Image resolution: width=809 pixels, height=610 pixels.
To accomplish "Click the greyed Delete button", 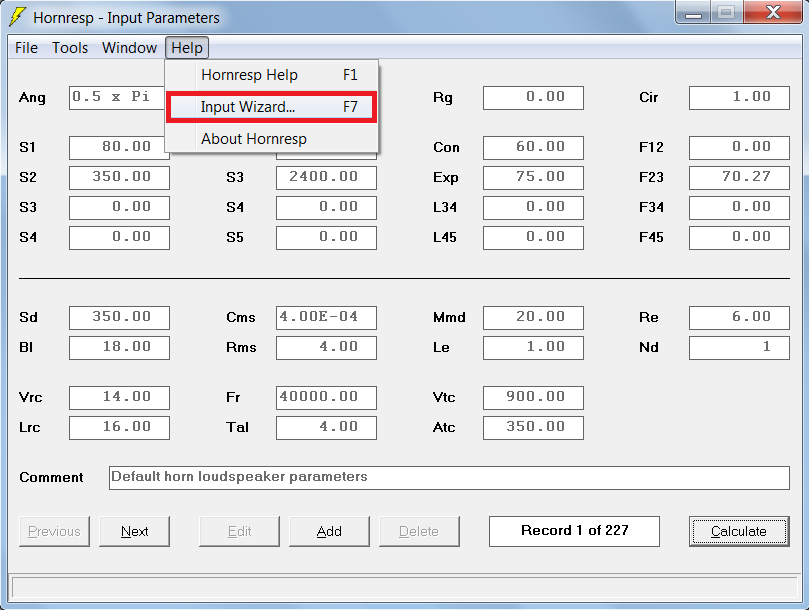I will point(419,531).
